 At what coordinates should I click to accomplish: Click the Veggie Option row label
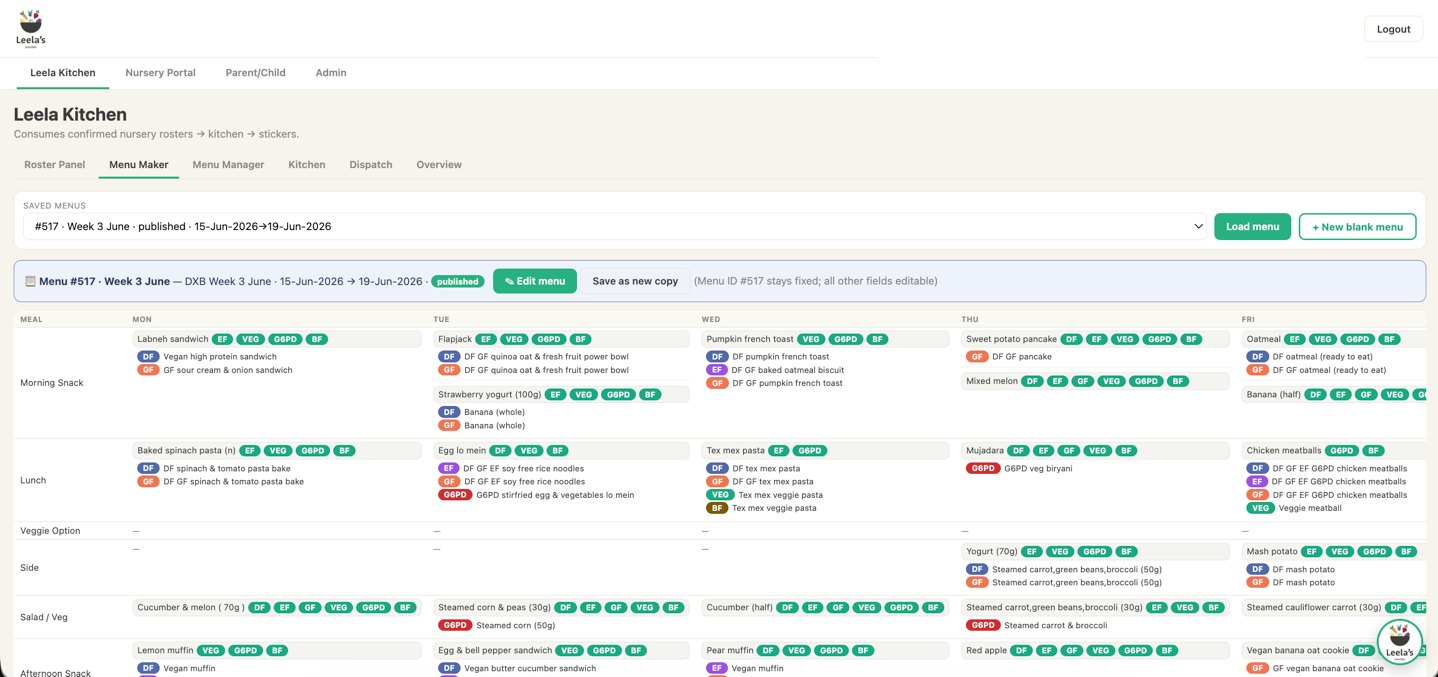50,531
